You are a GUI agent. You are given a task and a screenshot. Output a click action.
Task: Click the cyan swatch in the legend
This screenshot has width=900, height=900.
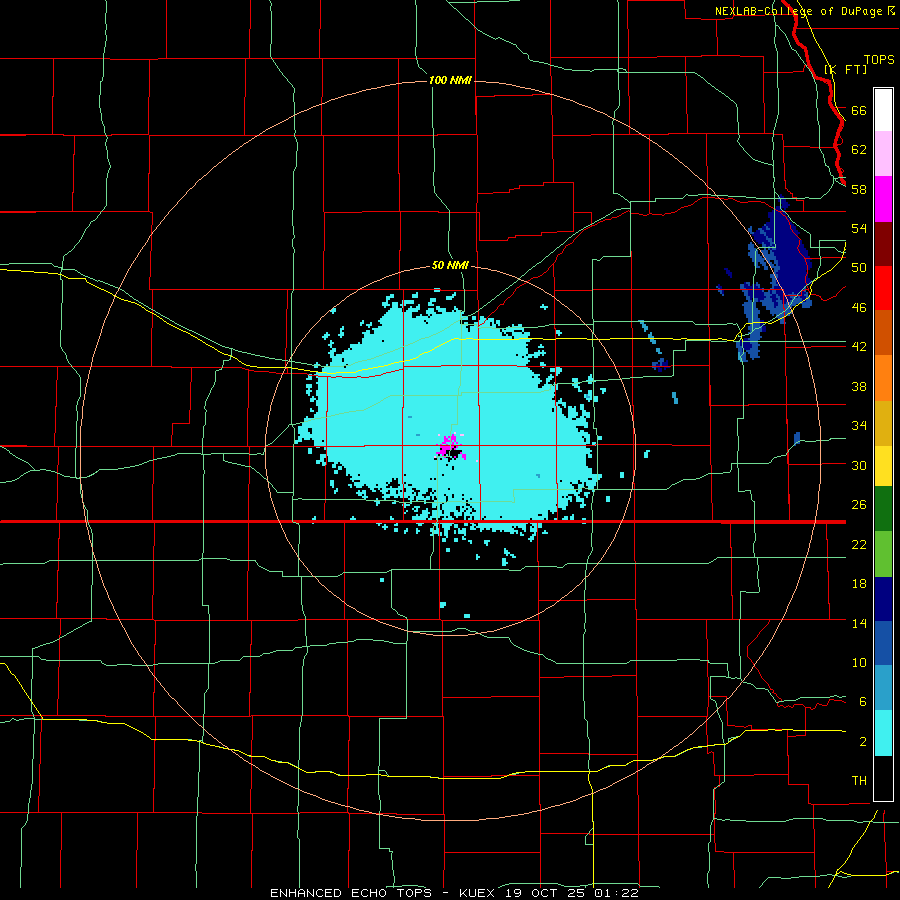883,733
